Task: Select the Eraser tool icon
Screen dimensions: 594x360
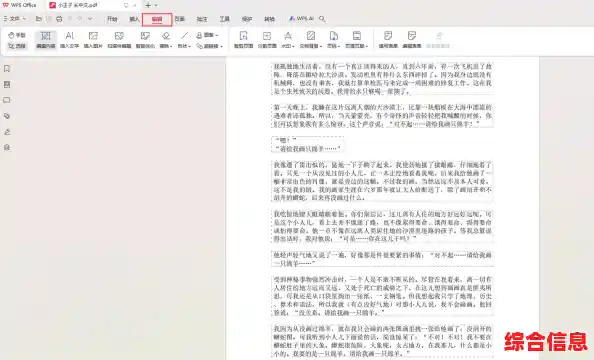Action: coord(166,36)
